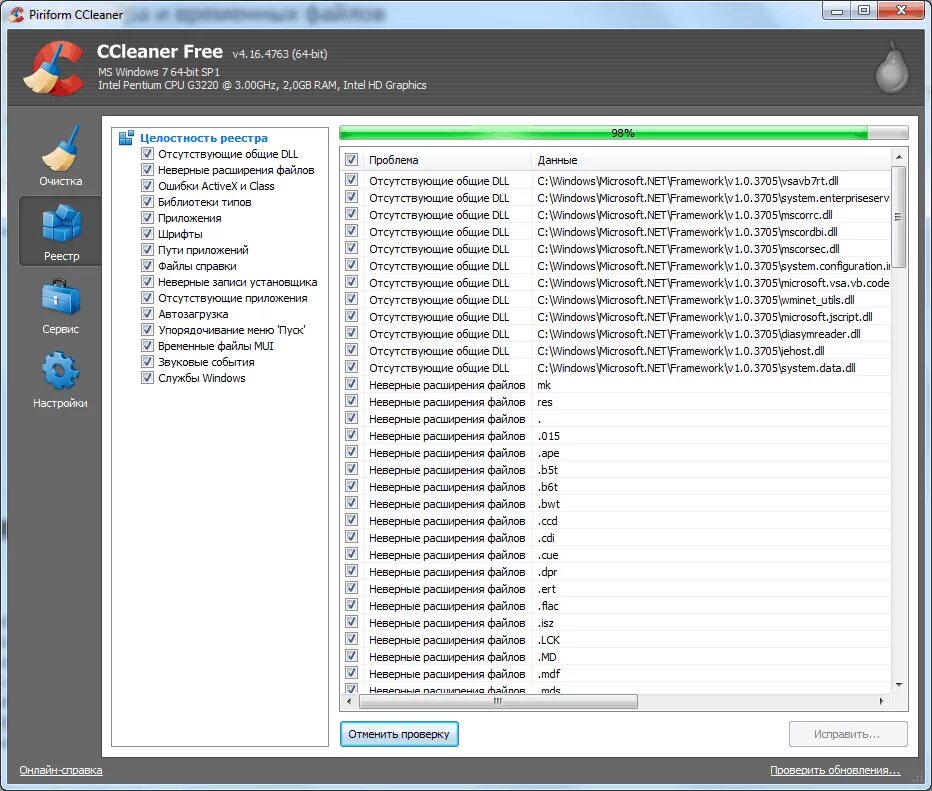Toggle Шрифты checkbox
This screenshot has height=791, width=932.
pos(147,234)
